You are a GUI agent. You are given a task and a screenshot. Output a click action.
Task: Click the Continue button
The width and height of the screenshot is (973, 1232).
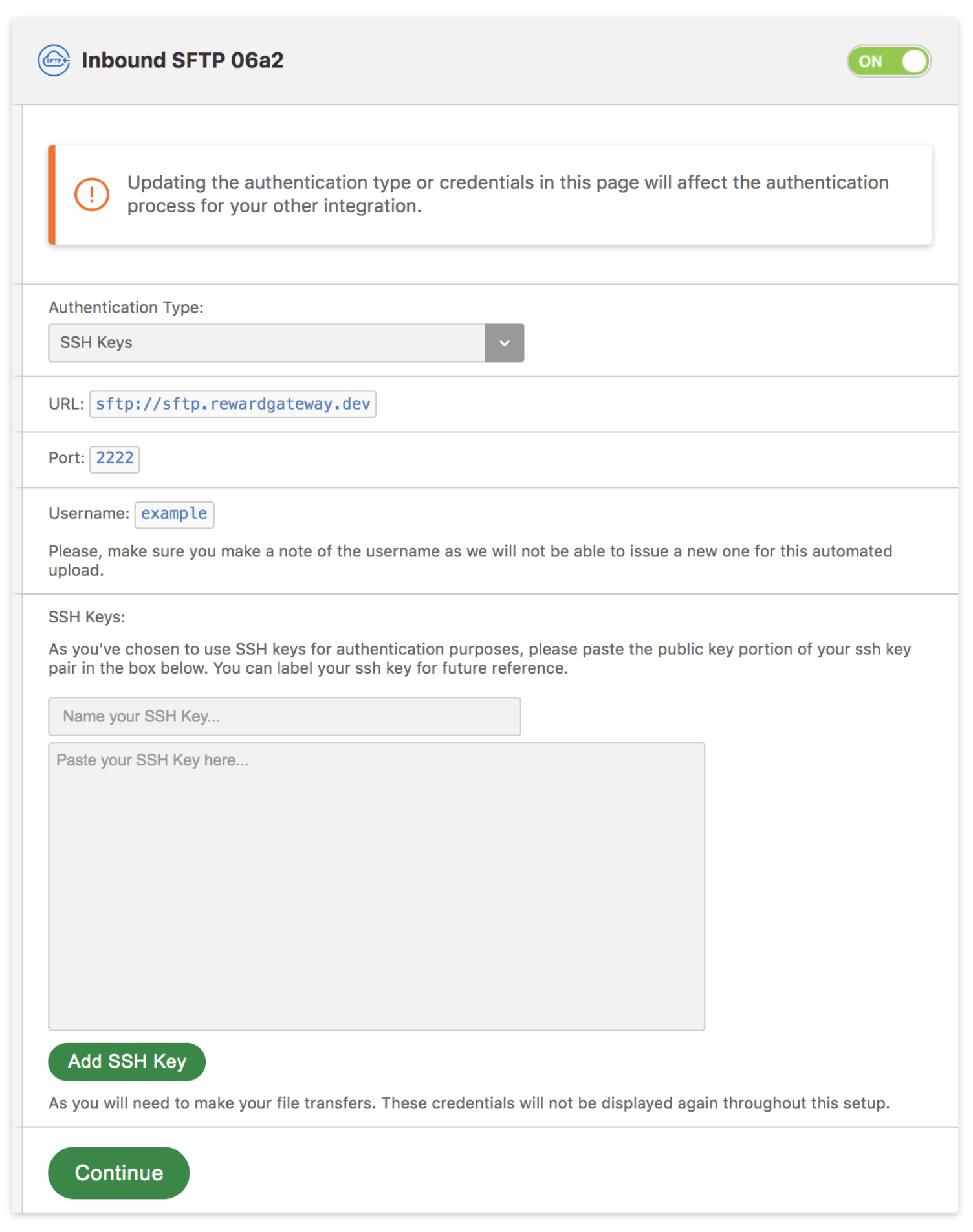[119, 1172]
